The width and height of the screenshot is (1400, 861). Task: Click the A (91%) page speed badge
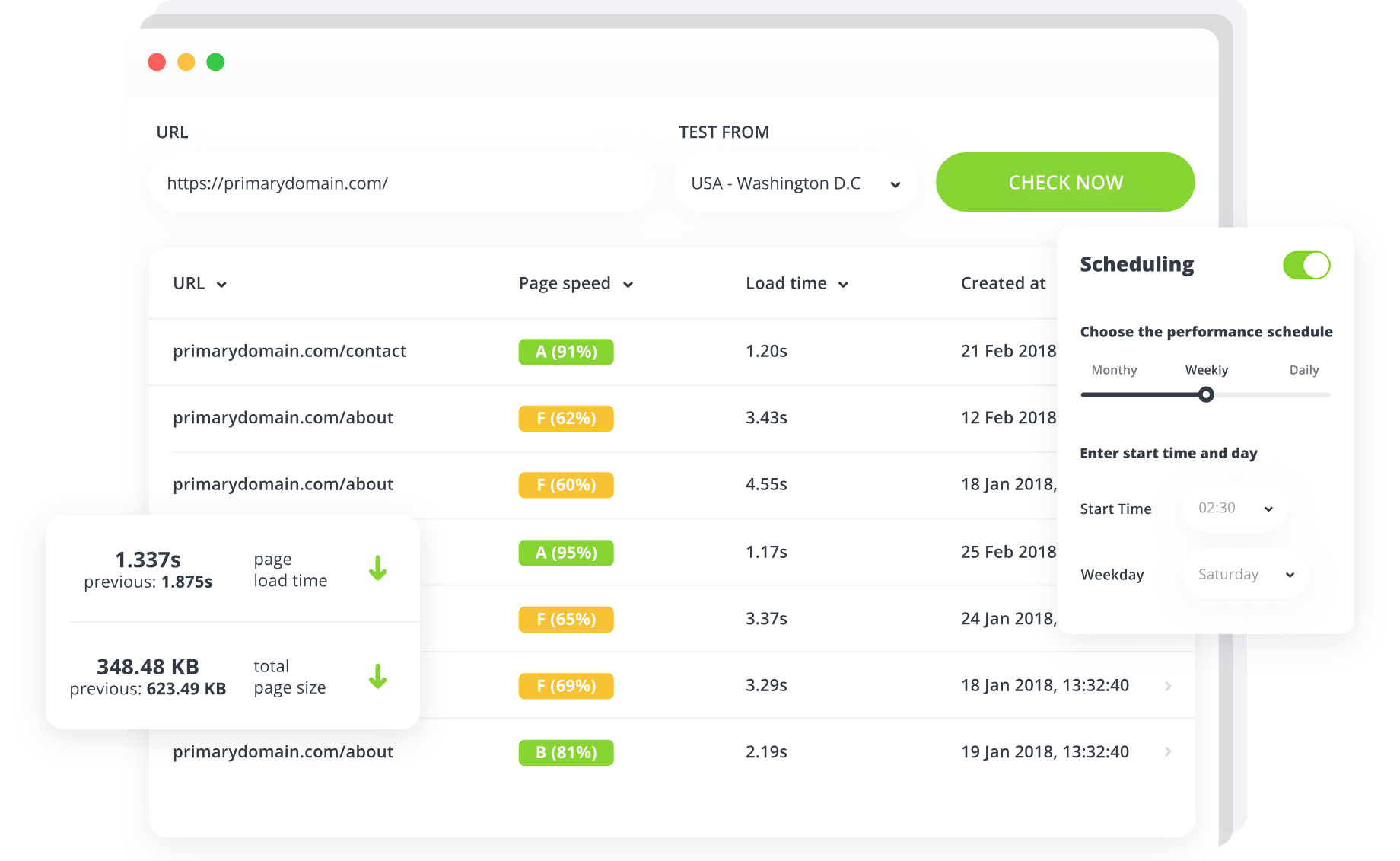pyautogui.click(x=565, y=352)
